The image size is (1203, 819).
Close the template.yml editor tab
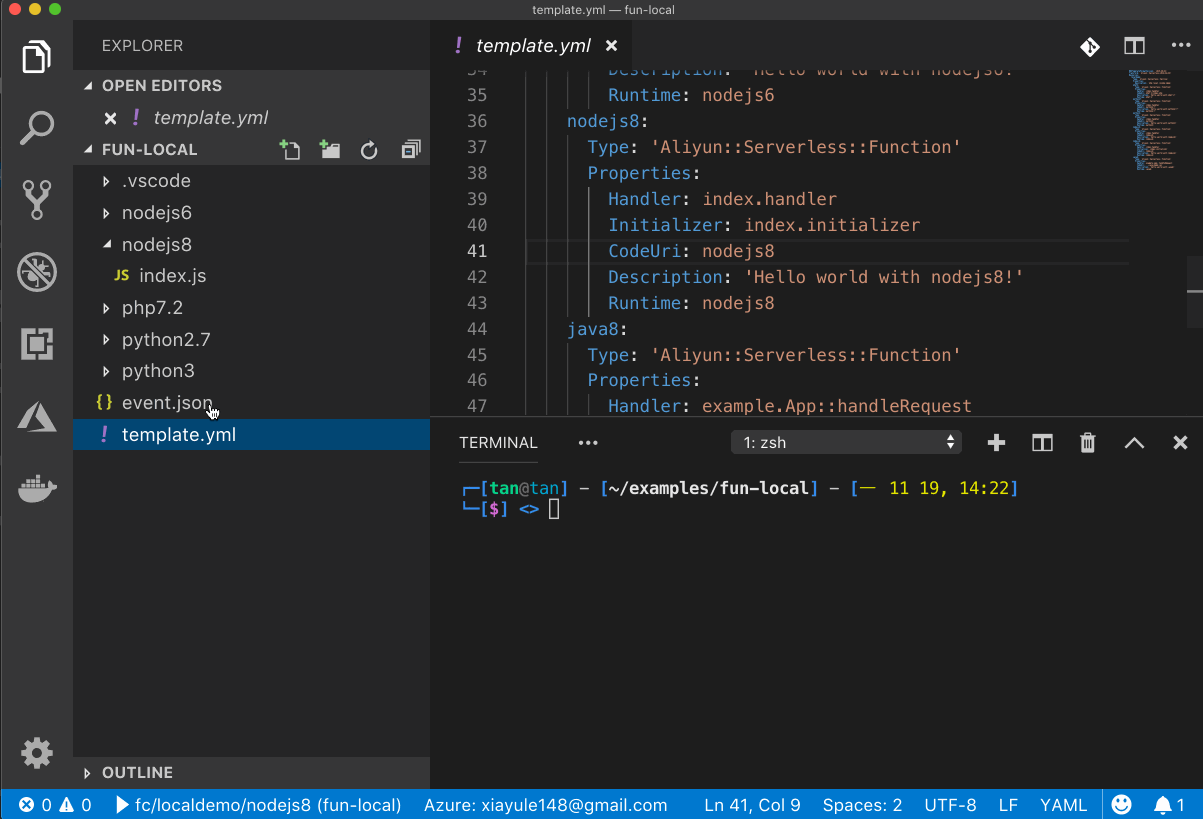(x=612, y=46)
